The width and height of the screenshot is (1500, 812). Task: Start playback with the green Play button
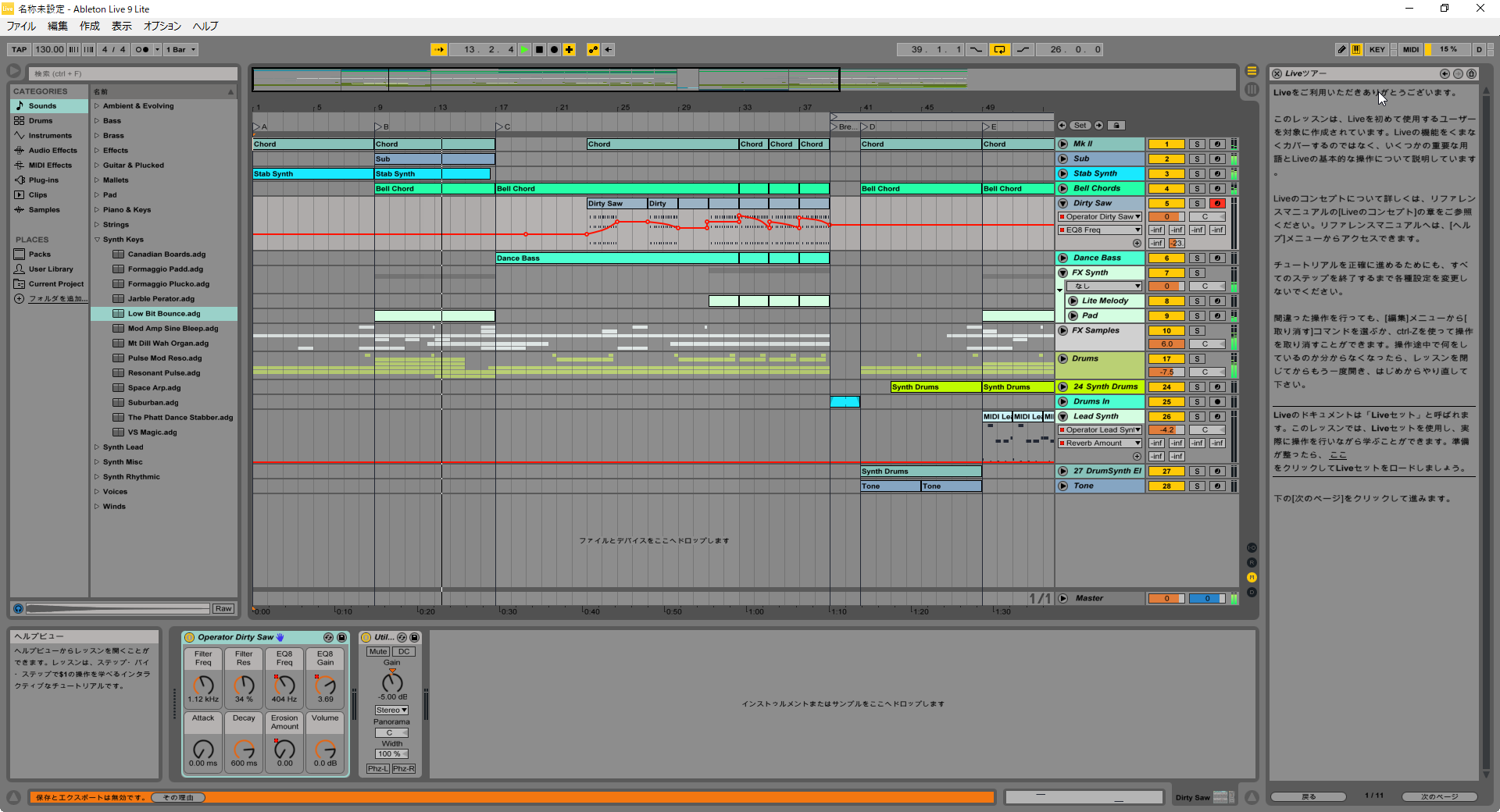pyautogui.click(x=525, y=49)
